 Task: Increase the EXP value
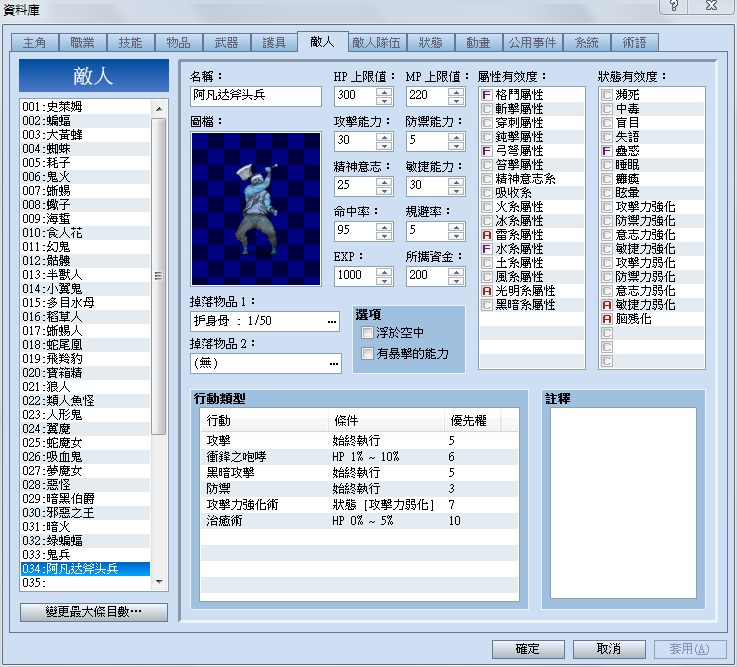pyautogui.click(x=384, y=272)
